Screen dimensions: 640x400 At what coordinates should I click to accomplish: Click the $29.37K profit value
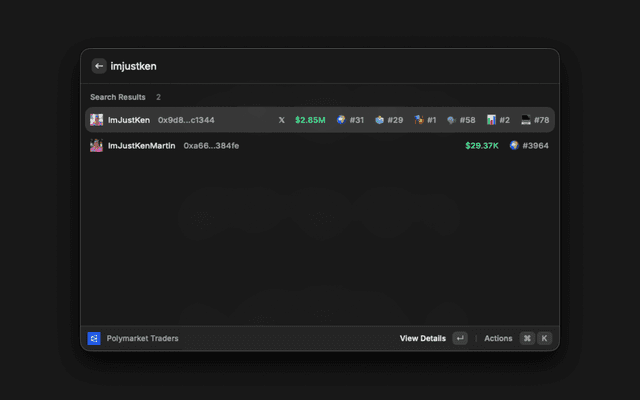point(482,145)
